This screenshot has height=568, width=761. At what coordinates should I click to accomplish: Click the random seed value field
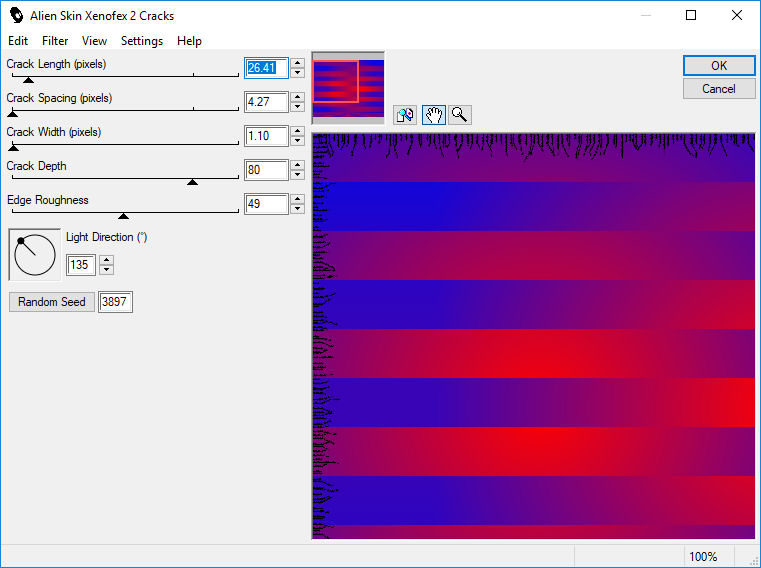coord(115,301)
